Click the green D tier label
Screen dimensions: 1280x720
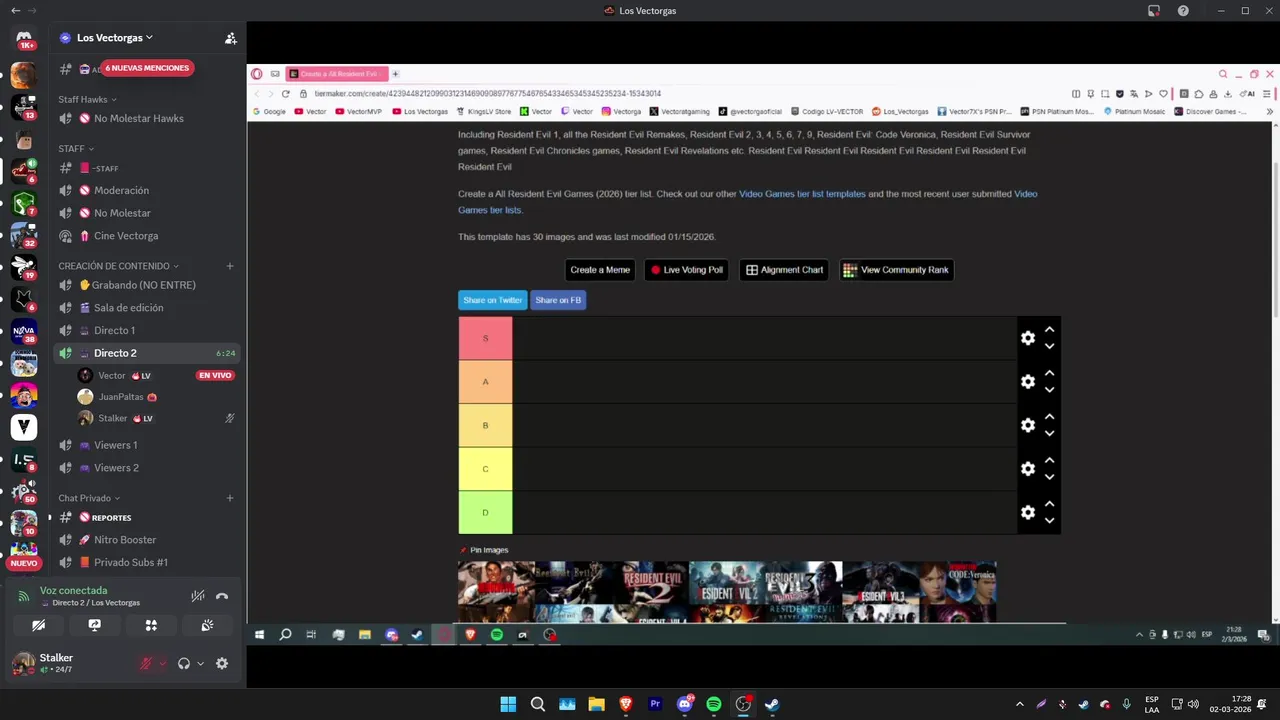(x=485, y=512)
